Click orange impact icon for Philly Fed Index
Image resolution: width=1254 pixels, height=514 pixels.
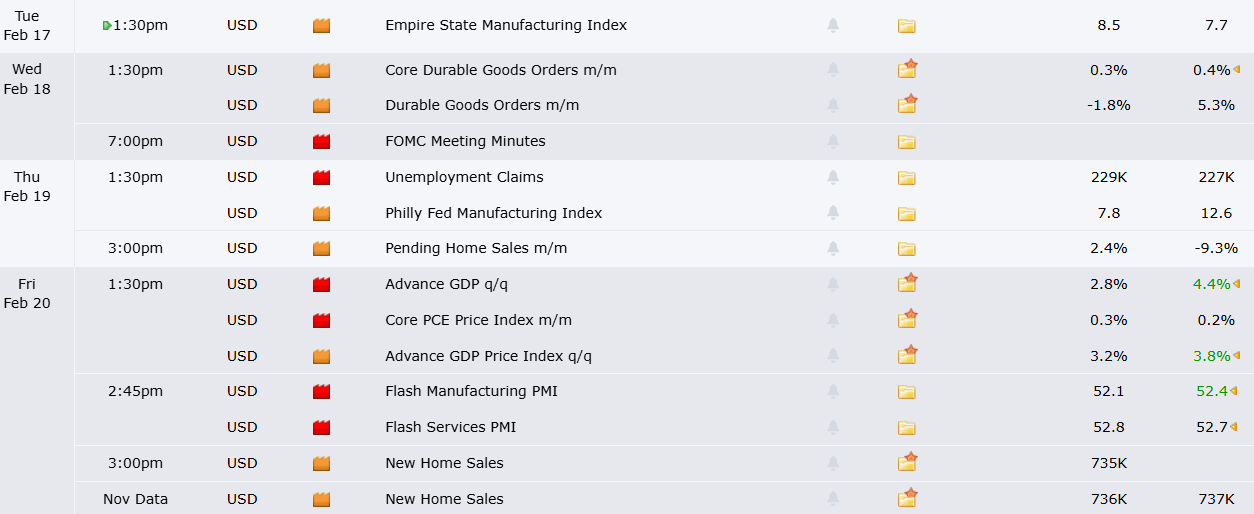(321, 214)
